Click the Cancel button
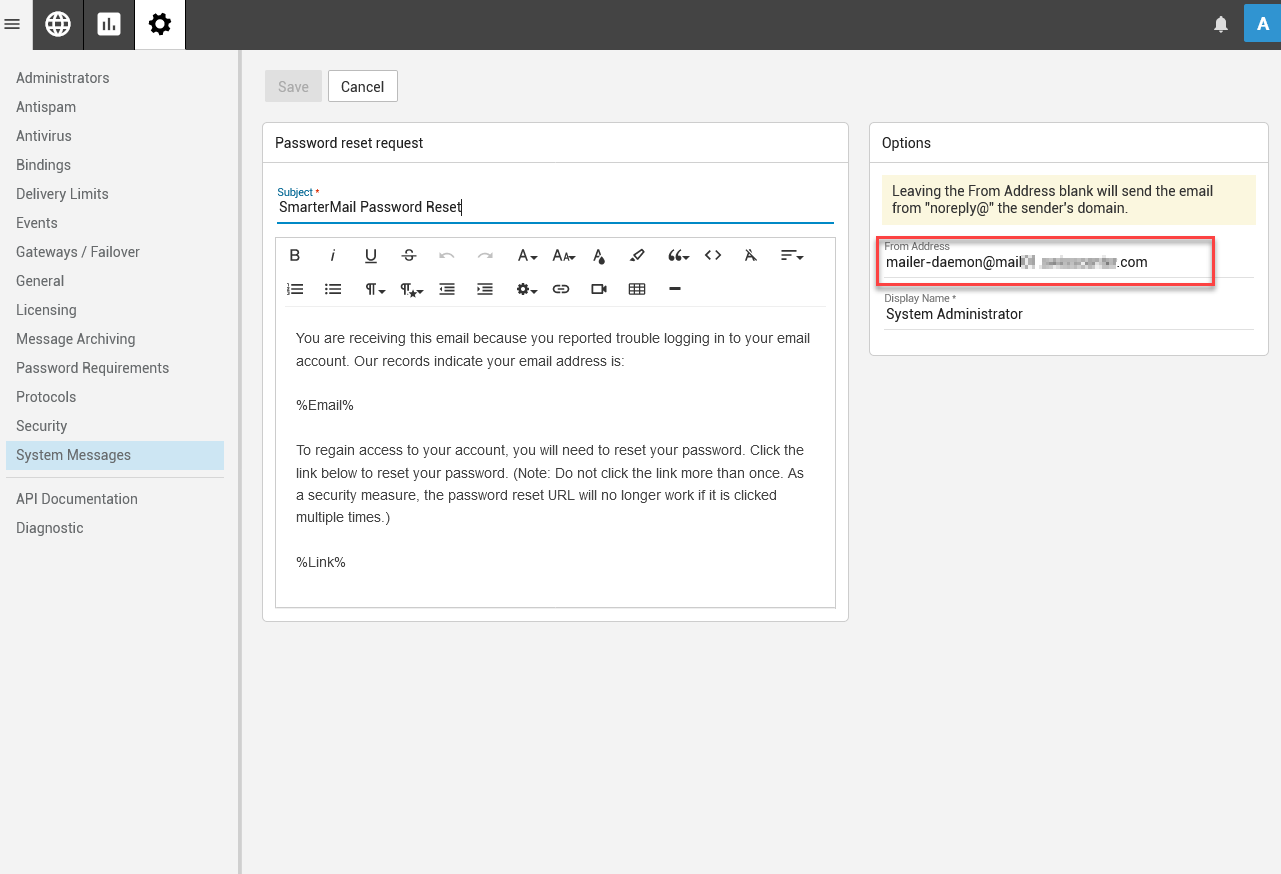The image size is (1281, 874). point(362,87)
